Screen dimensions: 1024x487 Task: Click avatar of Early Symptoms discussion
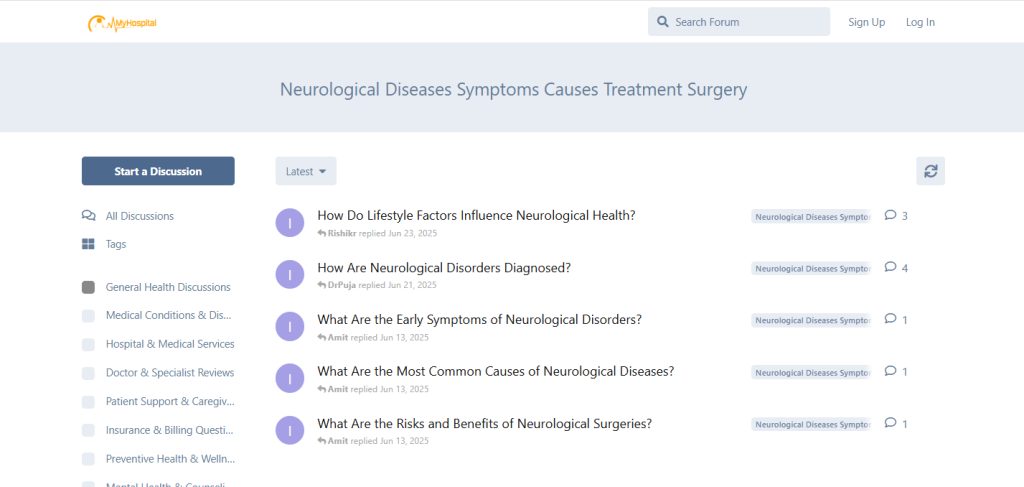(289, 326)
